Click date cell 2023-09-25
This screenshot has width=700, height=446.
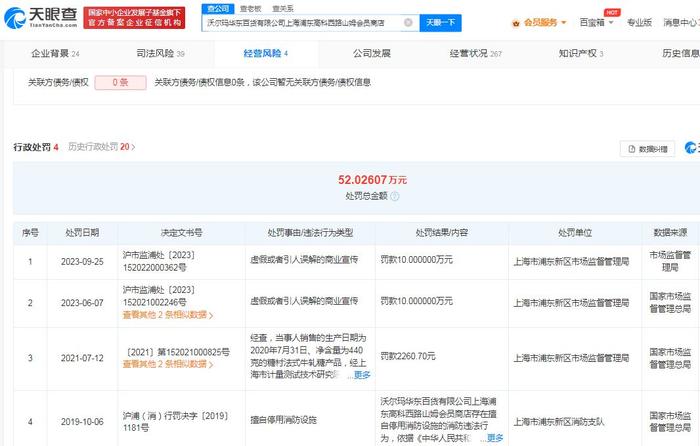82,262
